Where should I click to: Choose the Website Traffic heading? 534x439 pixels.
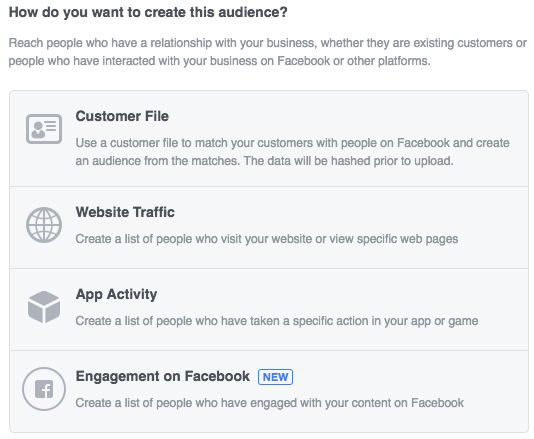[x=125, y=212]
